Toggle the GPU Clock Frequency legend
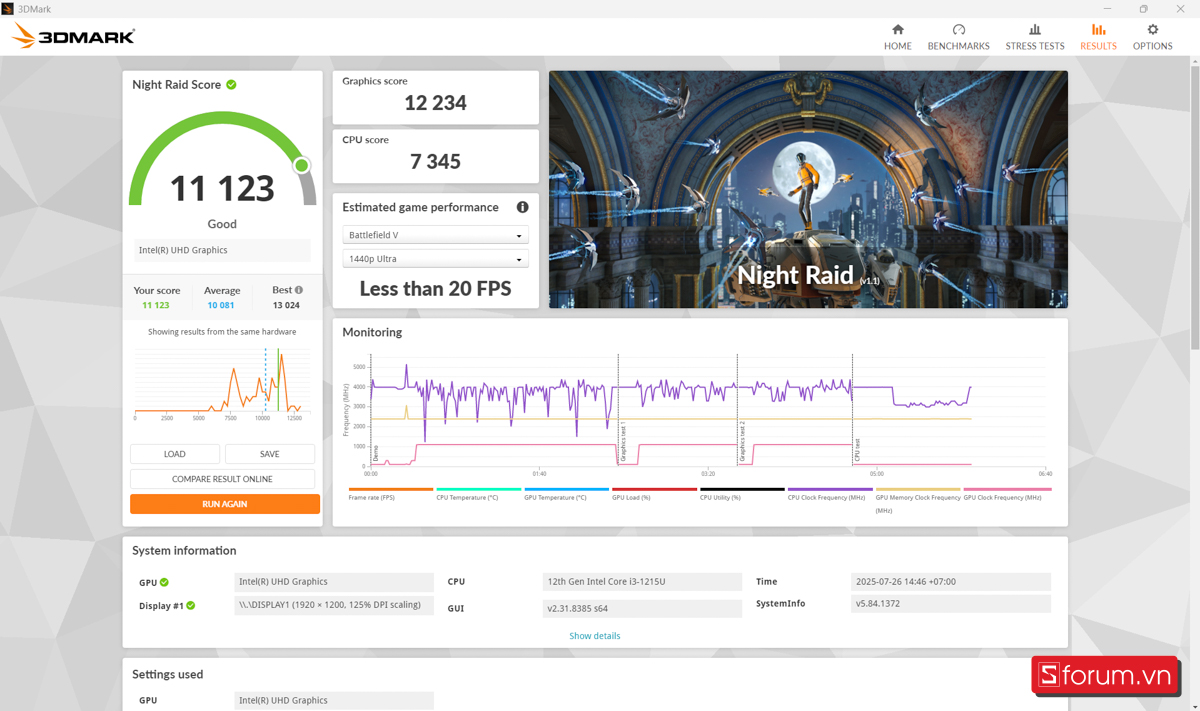This screenshot has height=711, width=1200. click(x=1007, y=494)
